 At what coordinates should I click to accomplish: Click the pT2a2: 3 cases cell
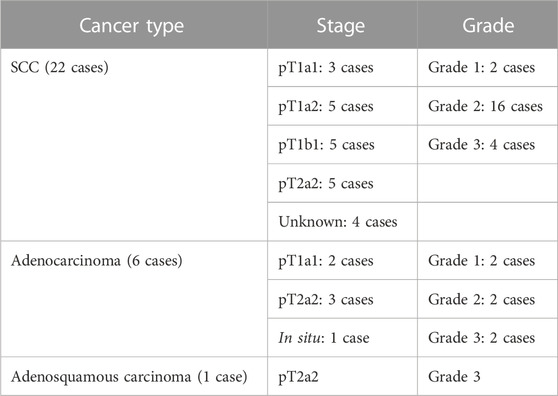(x=342, y=299)
